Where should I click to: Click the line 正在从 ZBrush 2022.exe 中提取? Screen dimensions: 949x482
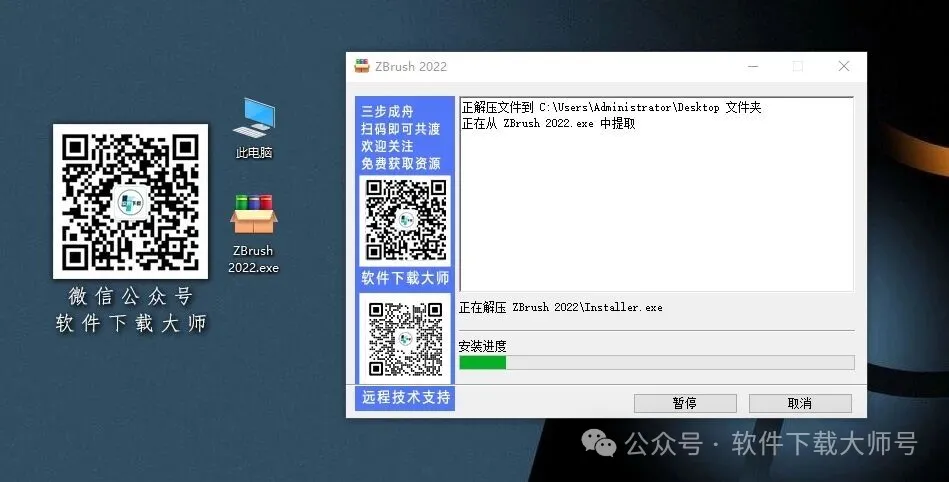(548, 124)
